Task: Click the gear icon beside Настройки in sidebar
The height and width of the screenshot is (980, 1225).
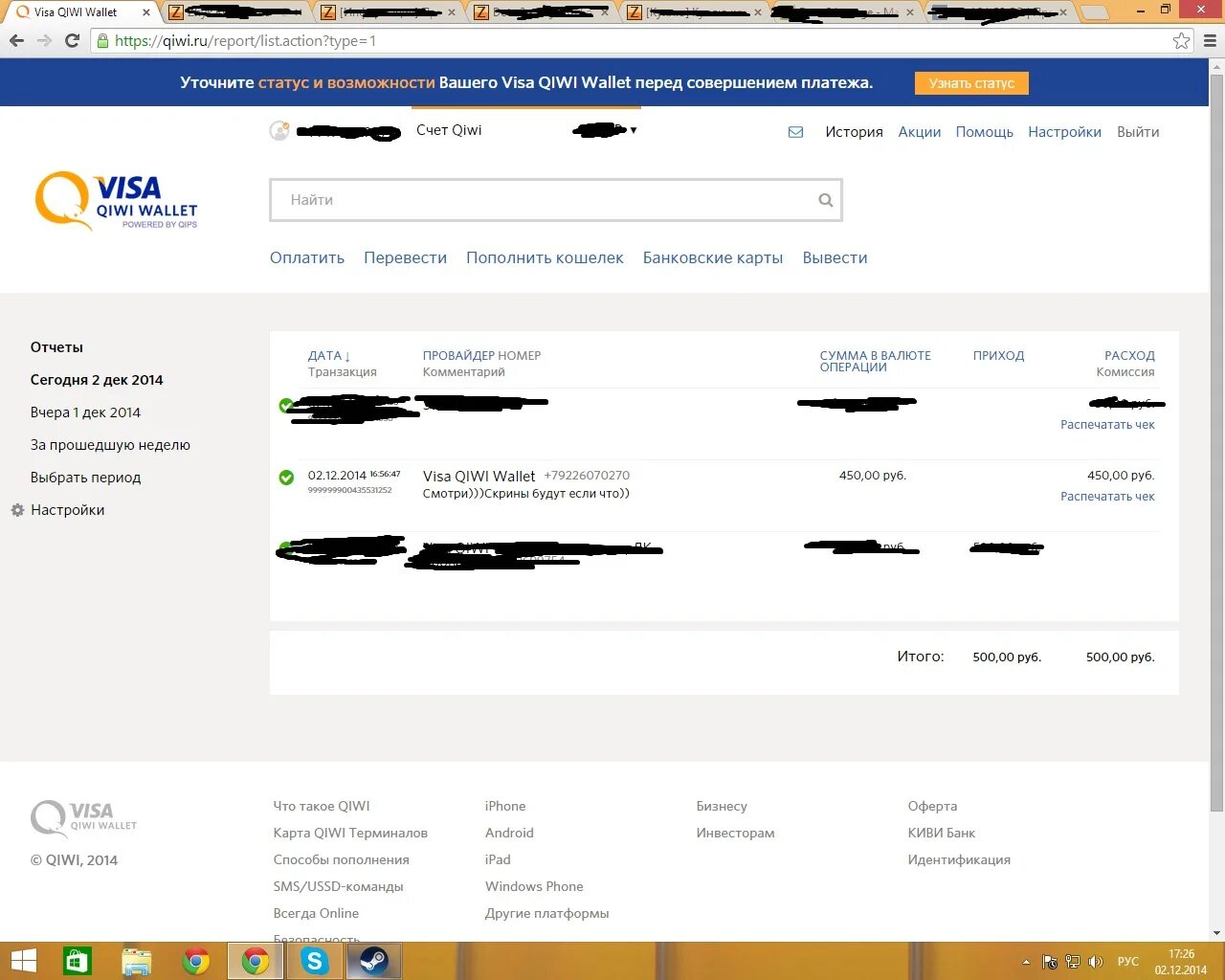Action: pos(17,510)
